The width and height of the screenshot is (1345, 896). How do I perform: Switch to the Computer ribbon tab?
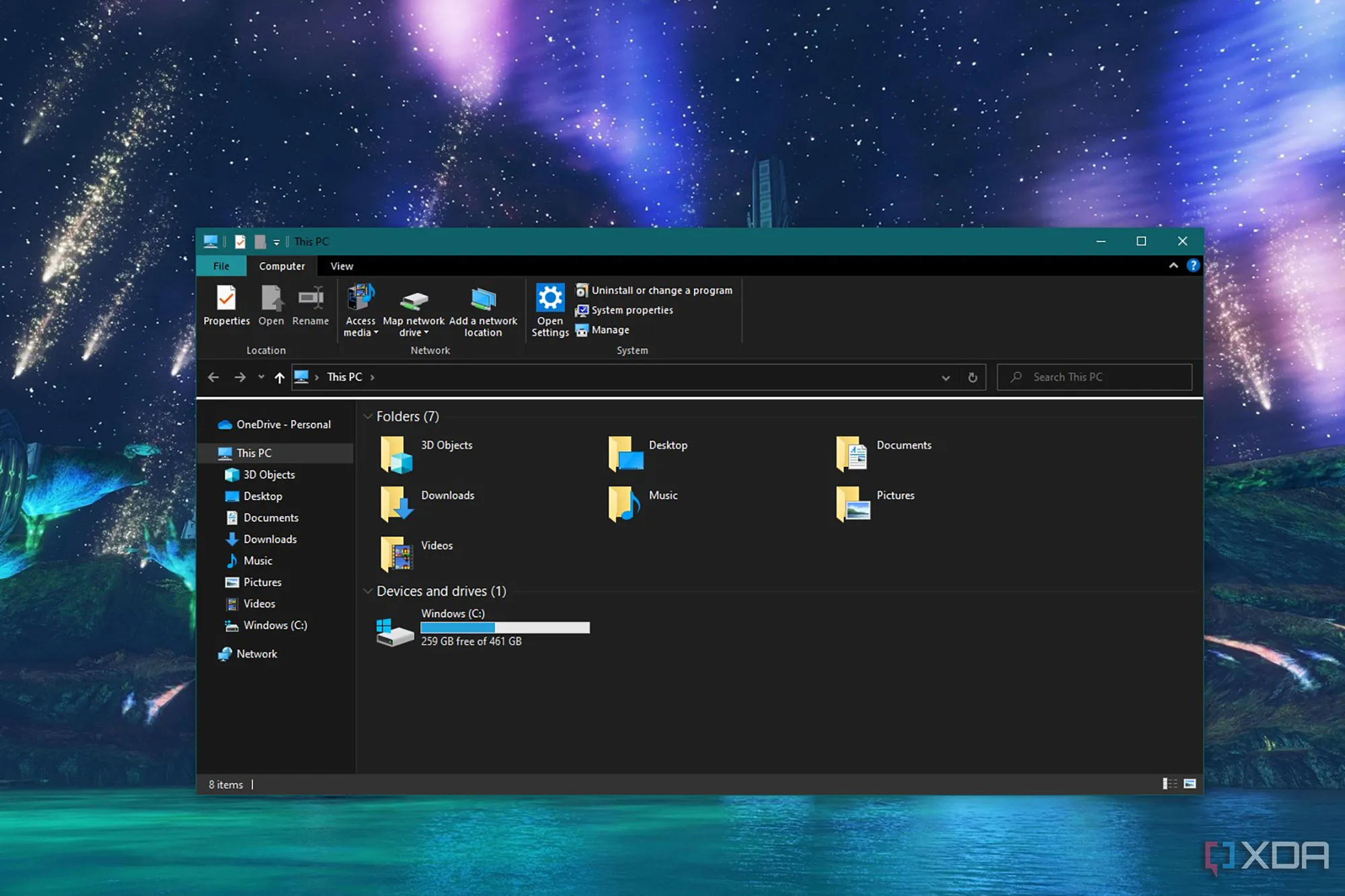click(x=282, y=266)
